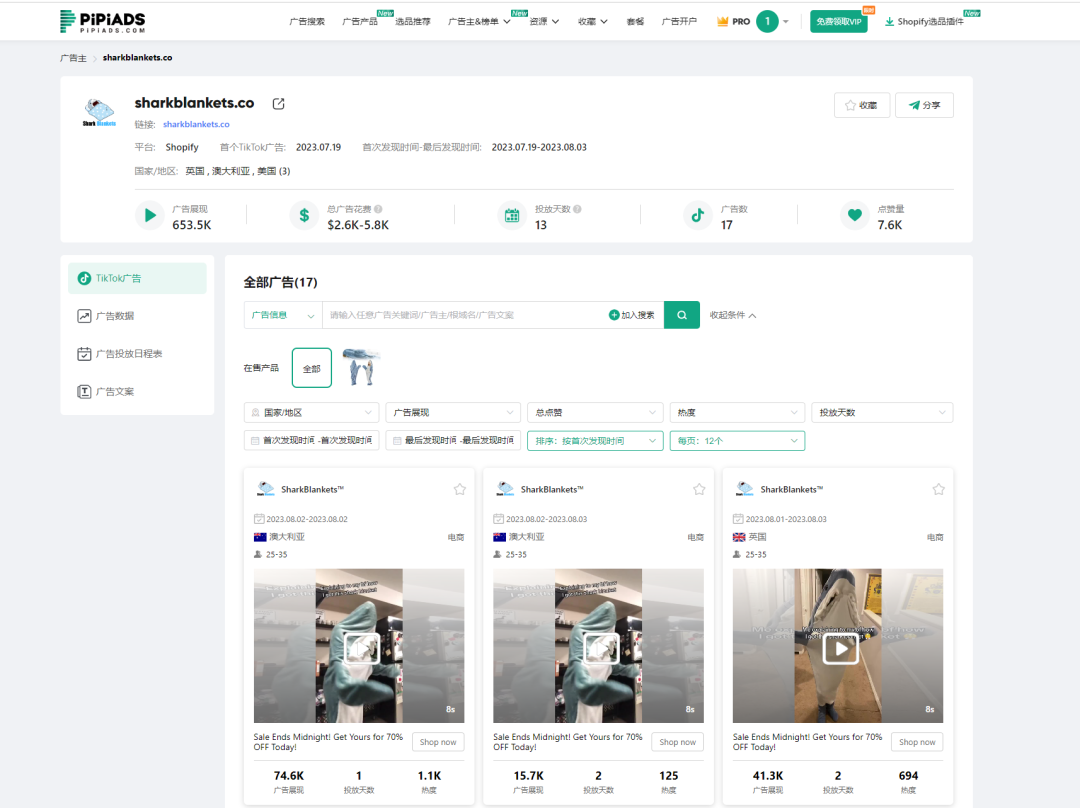Screen dimensions: 1080x808
Task: Click Shop now on the UK ad card
Action: pyautogui.click(x=917, y=742)
